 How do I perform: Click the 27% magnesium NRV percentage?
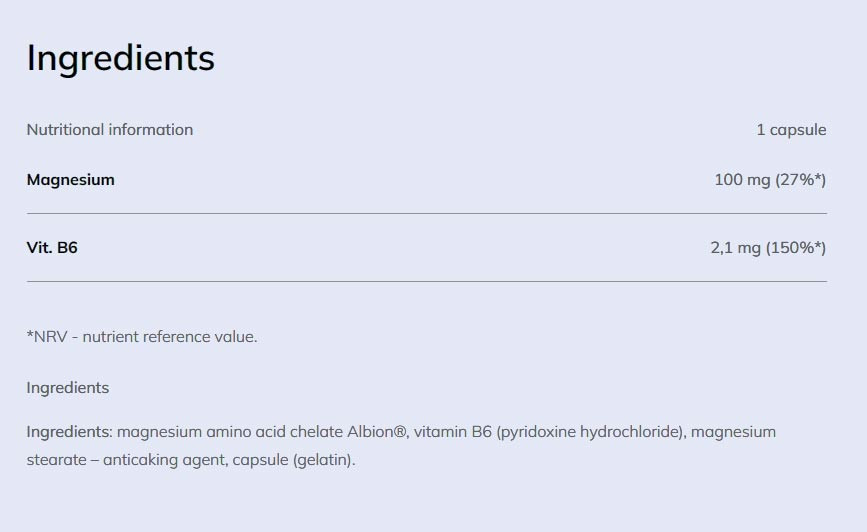800,180
